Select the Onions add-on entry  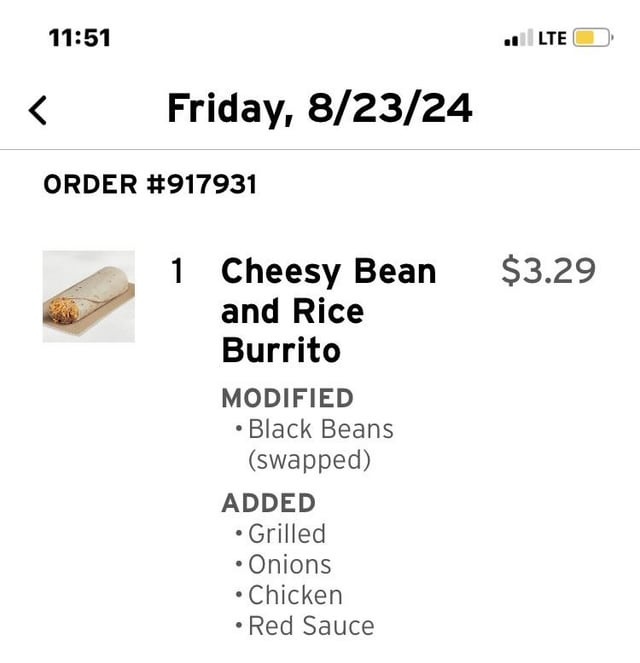[x=289, y=565]
